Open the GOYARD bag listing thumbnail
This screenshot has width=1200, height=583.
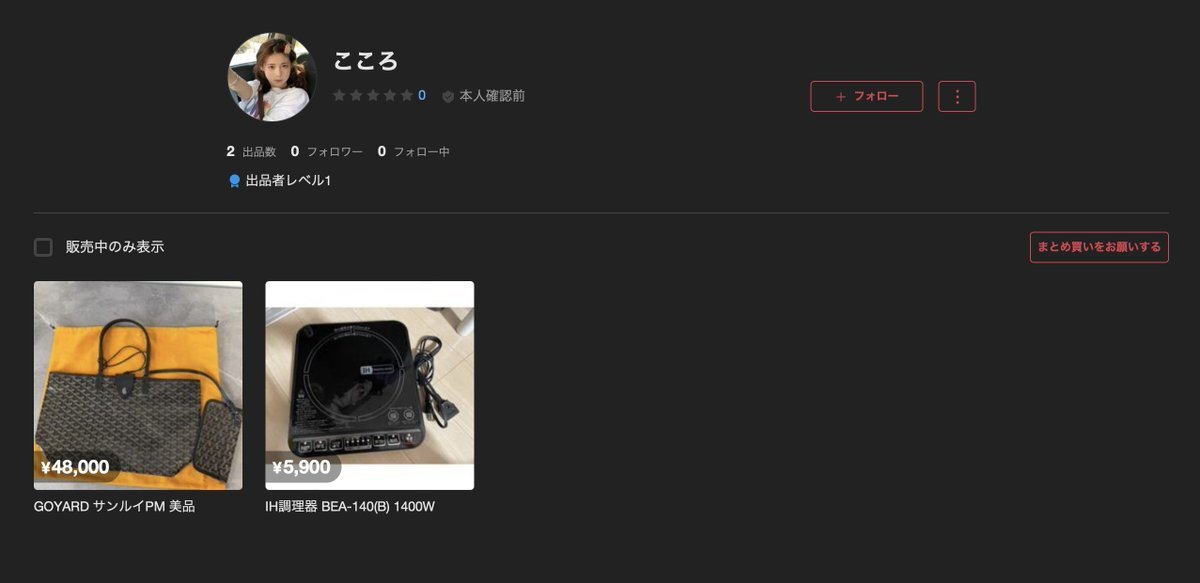pos(138,385)
